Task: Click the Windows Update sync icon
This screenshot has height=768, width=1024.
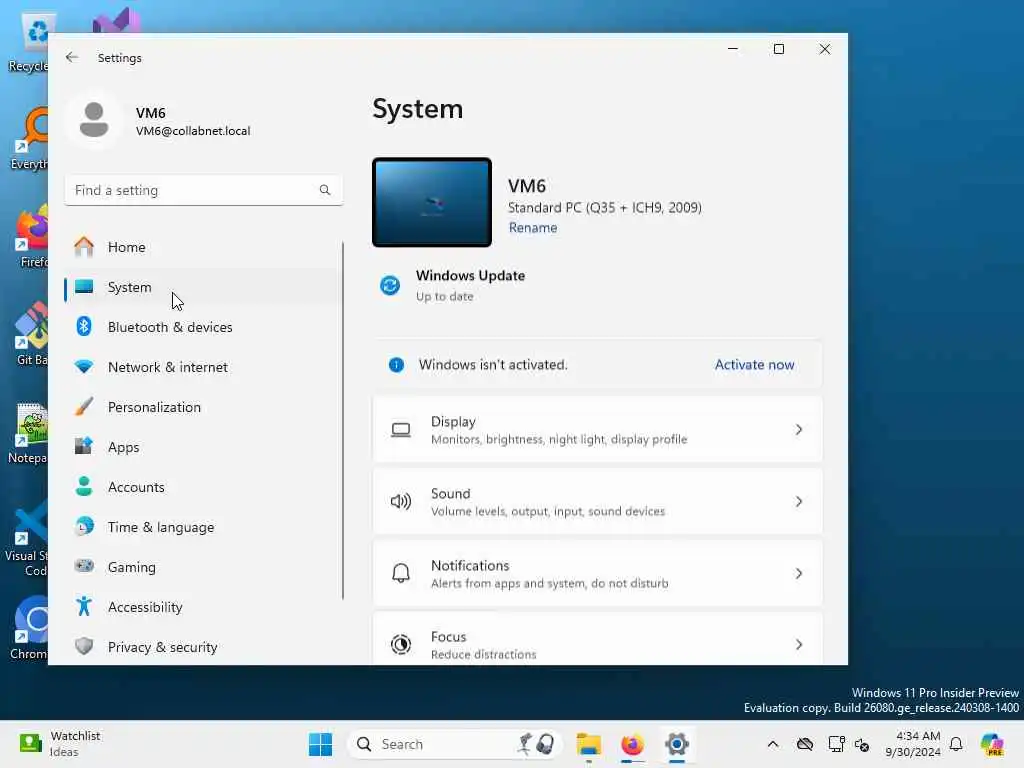Action: point(390,285)
